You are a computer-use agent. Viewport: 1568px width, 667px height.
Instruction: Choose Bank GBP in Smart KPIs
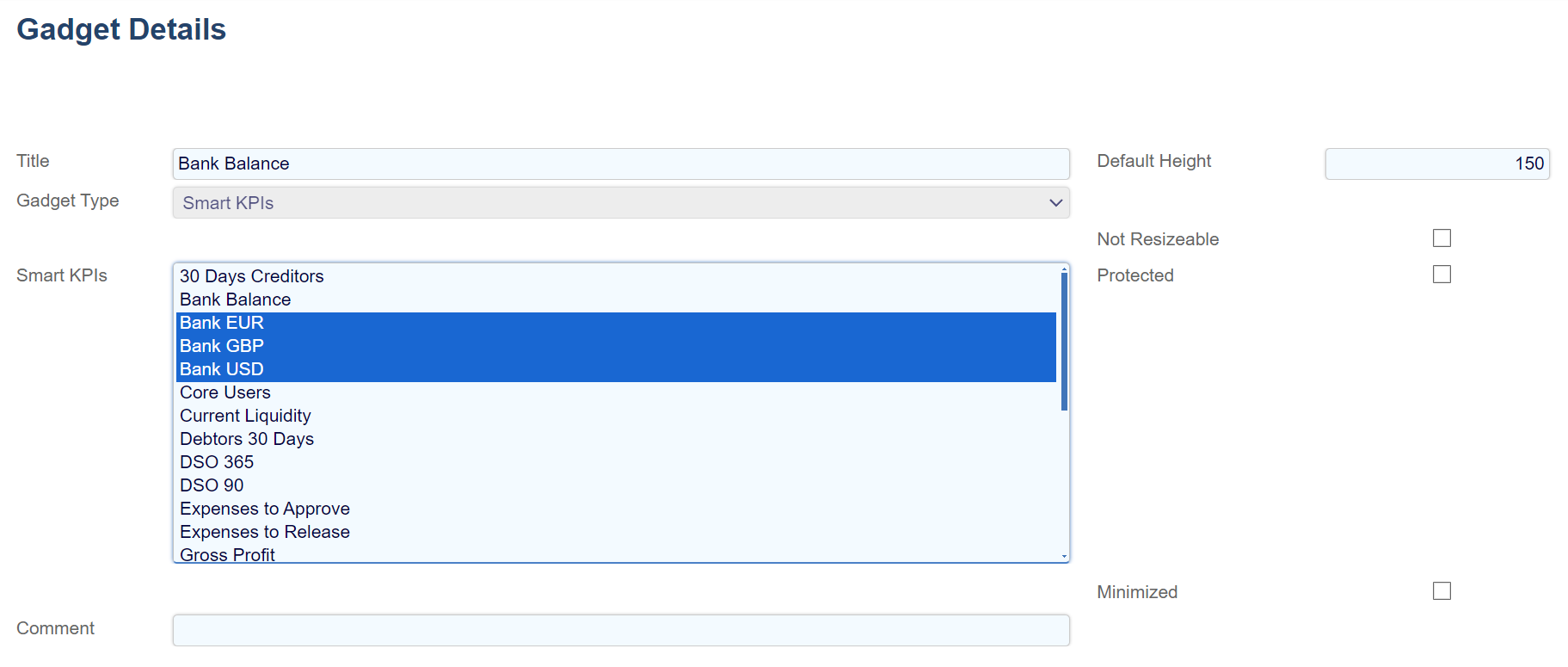[222, 346]
